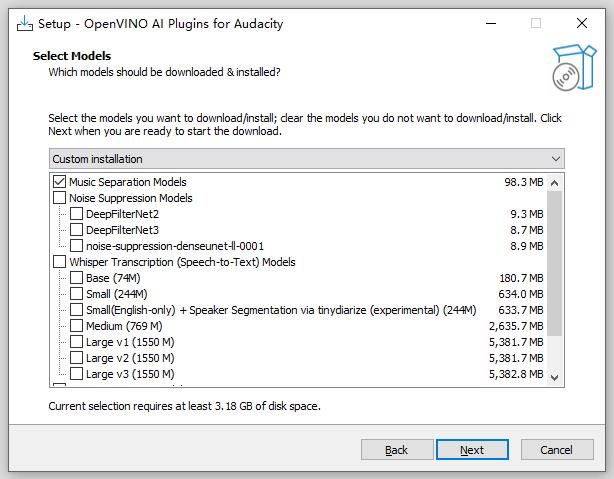Image resolution: width=614 pixels, height=479 pixels.
Task: Check the Large v3 (1550 M) checkbox
Action: [x=76, y=374]
